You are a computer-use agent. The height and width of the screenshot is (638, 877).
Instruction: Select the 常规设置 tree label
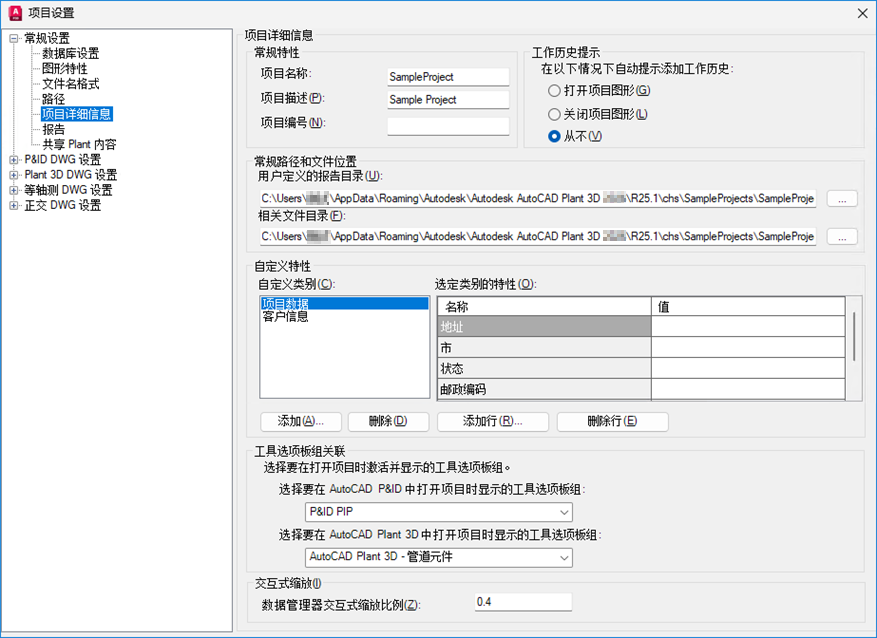click(x=47, y=39)
